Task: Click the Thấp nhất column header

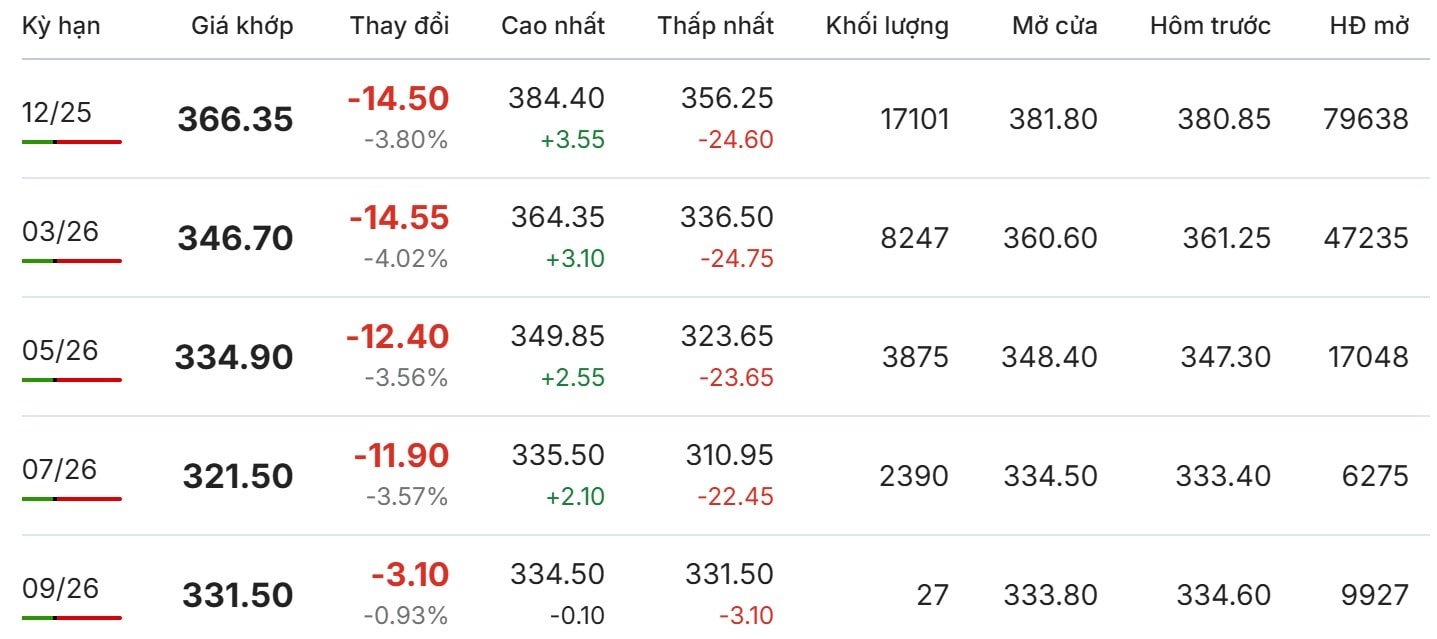Action: (x=716, y=27)
